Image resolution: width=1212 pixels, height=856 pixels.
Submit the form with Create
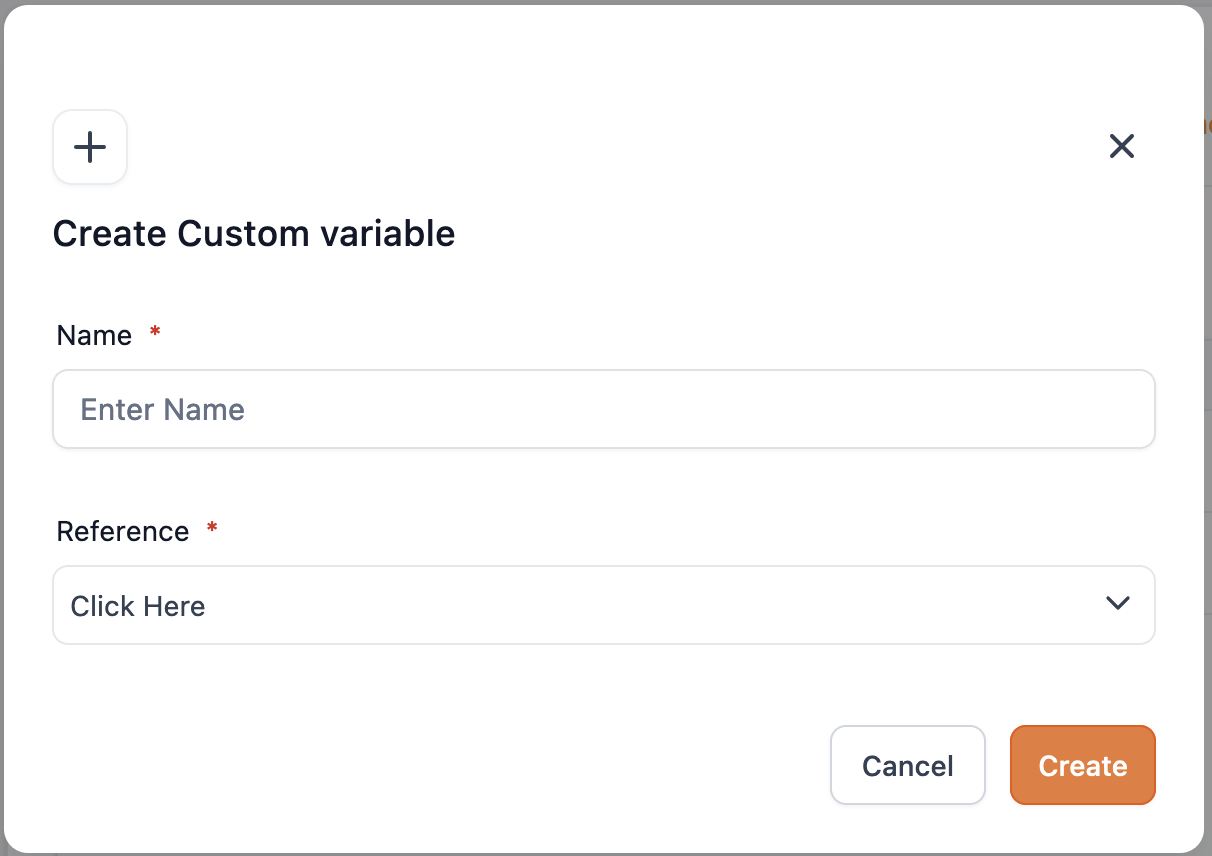[1082, 766]
